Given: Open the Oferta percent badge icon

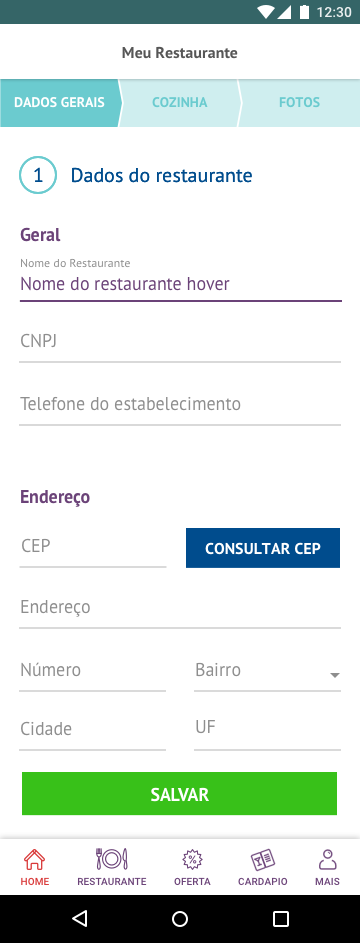Looking at the screenshot, I should [x=192, y=859].
